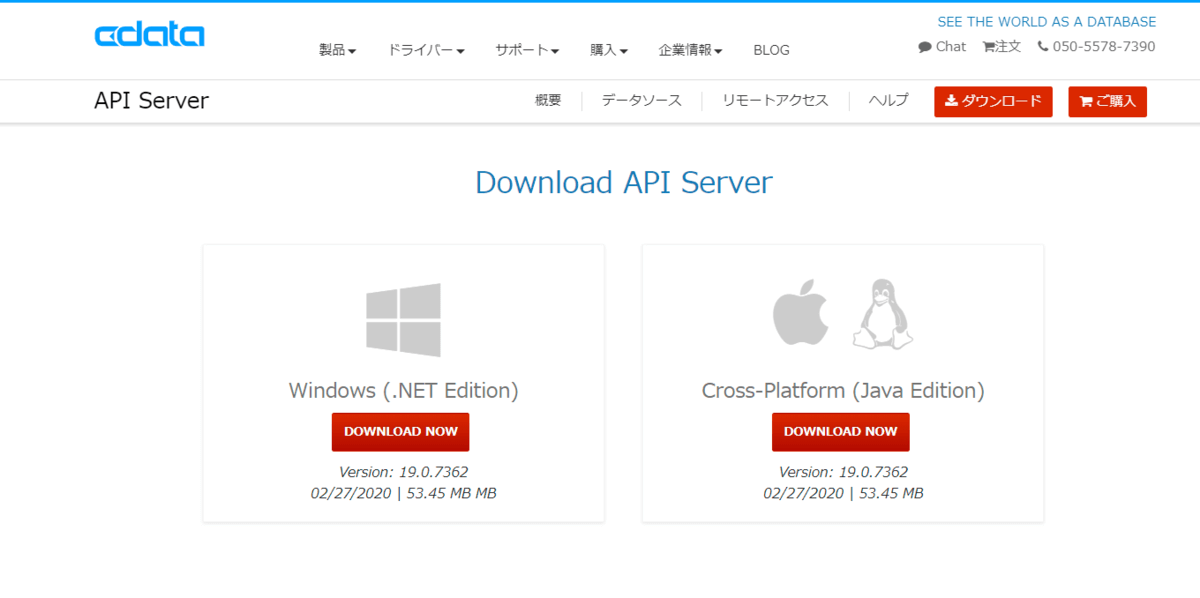Open Chat with the speech bubble icon

pos(942,46)
